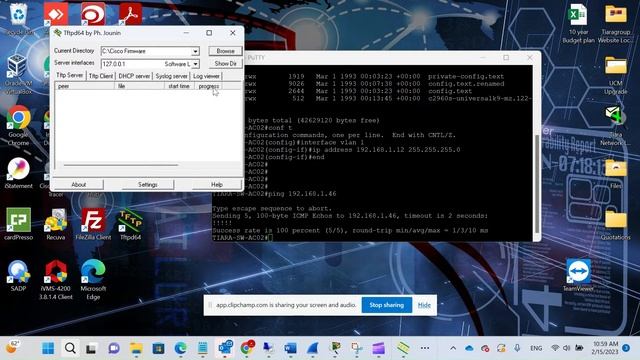Click the horizontal scrollbar in Tftpd64 list
Viewport: 640px width, 360px height.
121,165
